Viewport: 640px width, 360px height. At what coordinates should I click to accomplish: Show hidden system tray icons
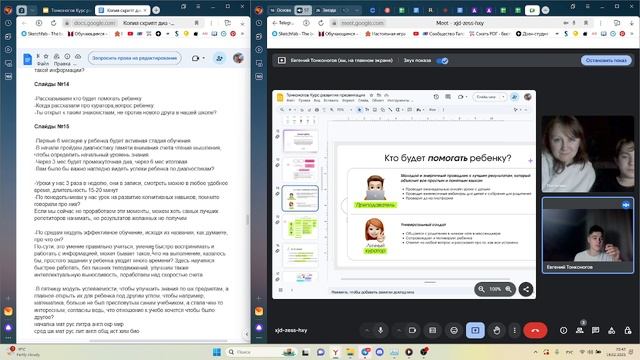[x=535, y=352]
